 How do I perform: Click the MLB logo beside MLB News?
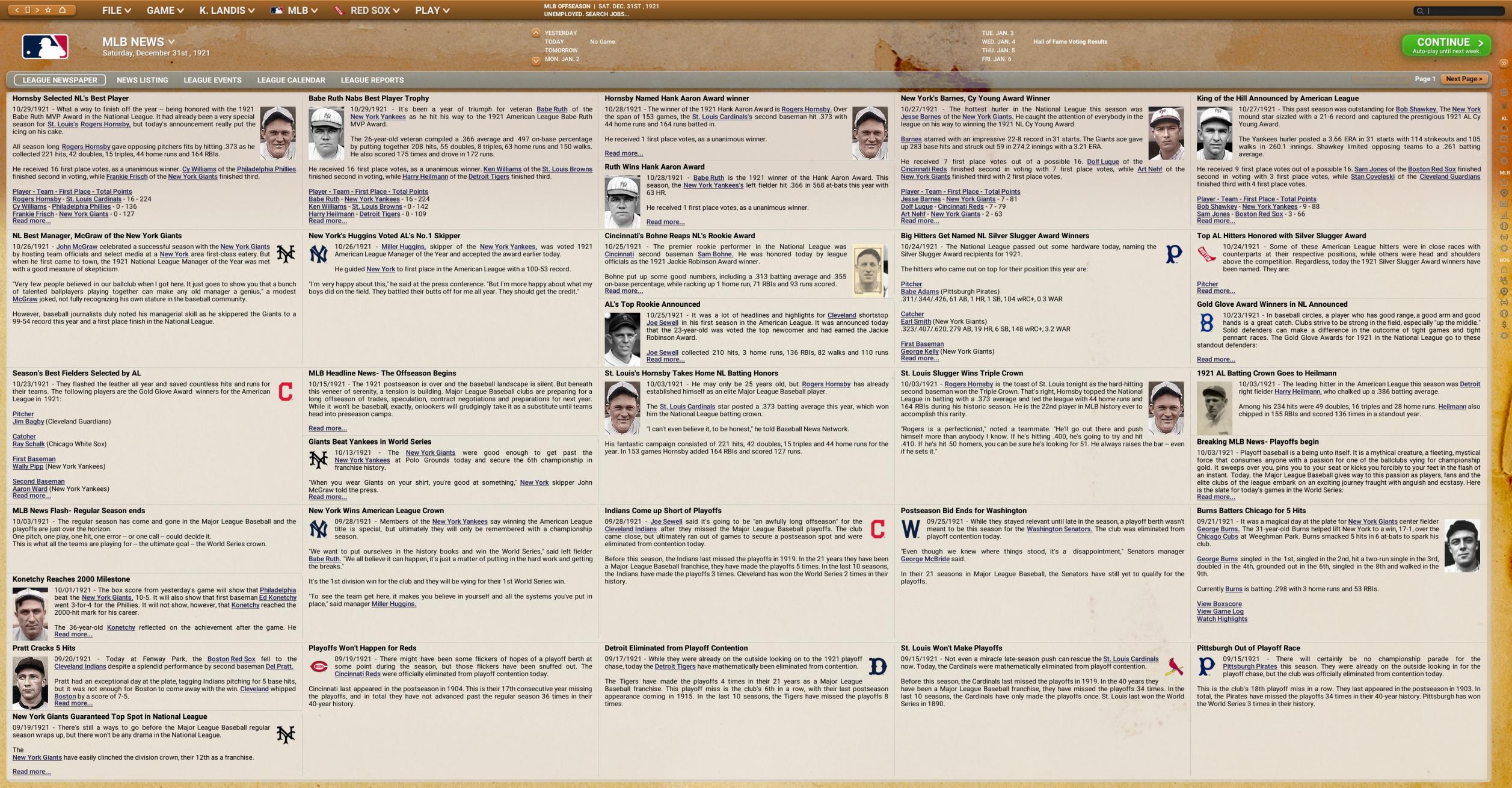tap(45, 47)
